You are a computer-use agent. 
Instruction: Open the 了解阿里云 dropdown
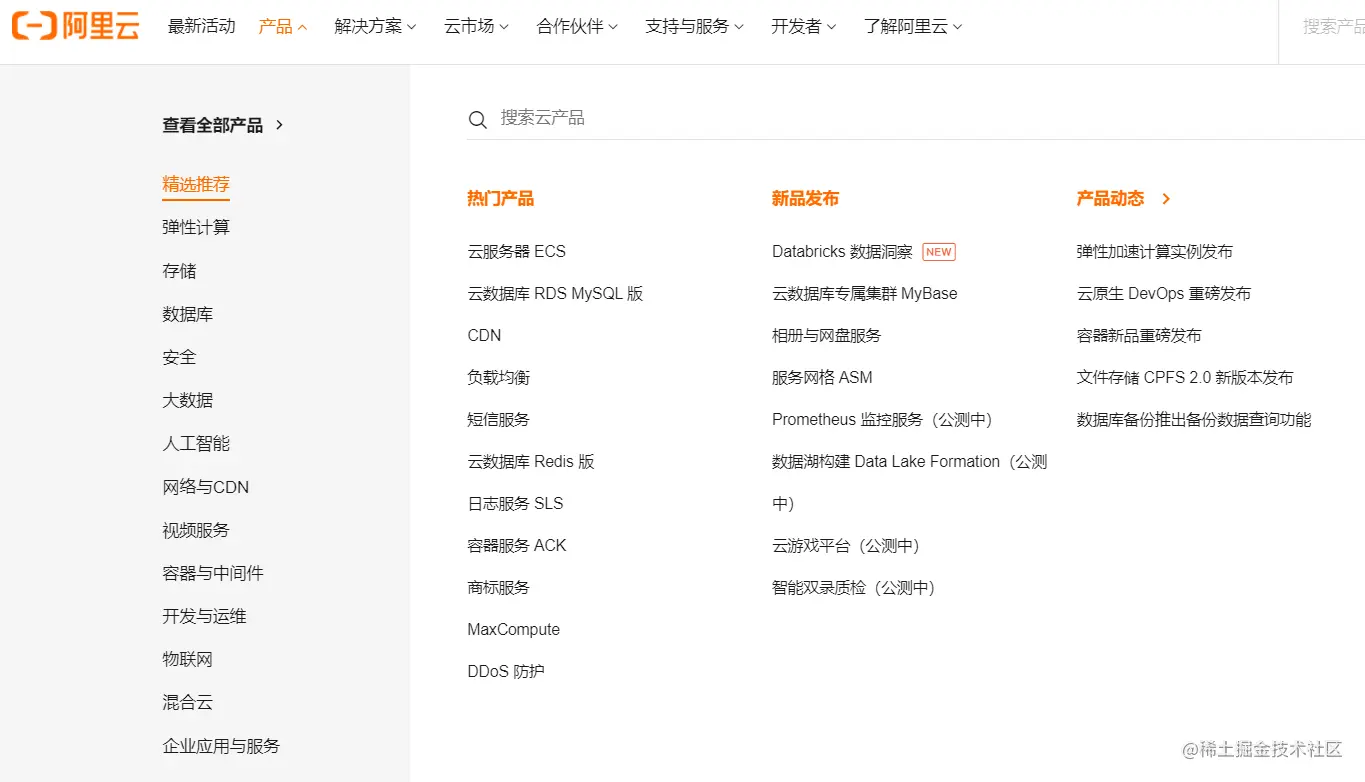tap(913, 27)
